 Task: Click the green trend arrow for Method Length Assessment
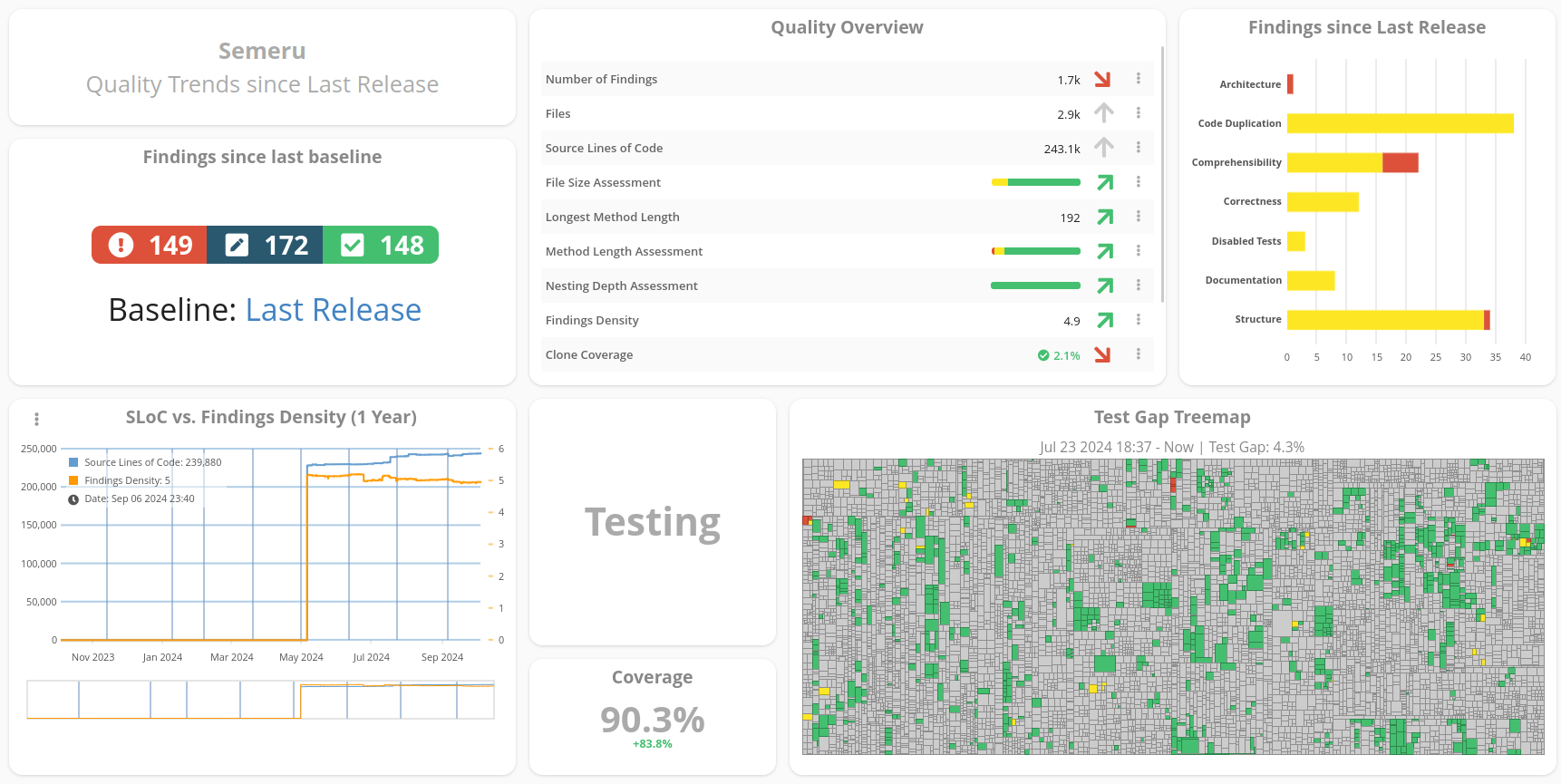(1105, 251)
